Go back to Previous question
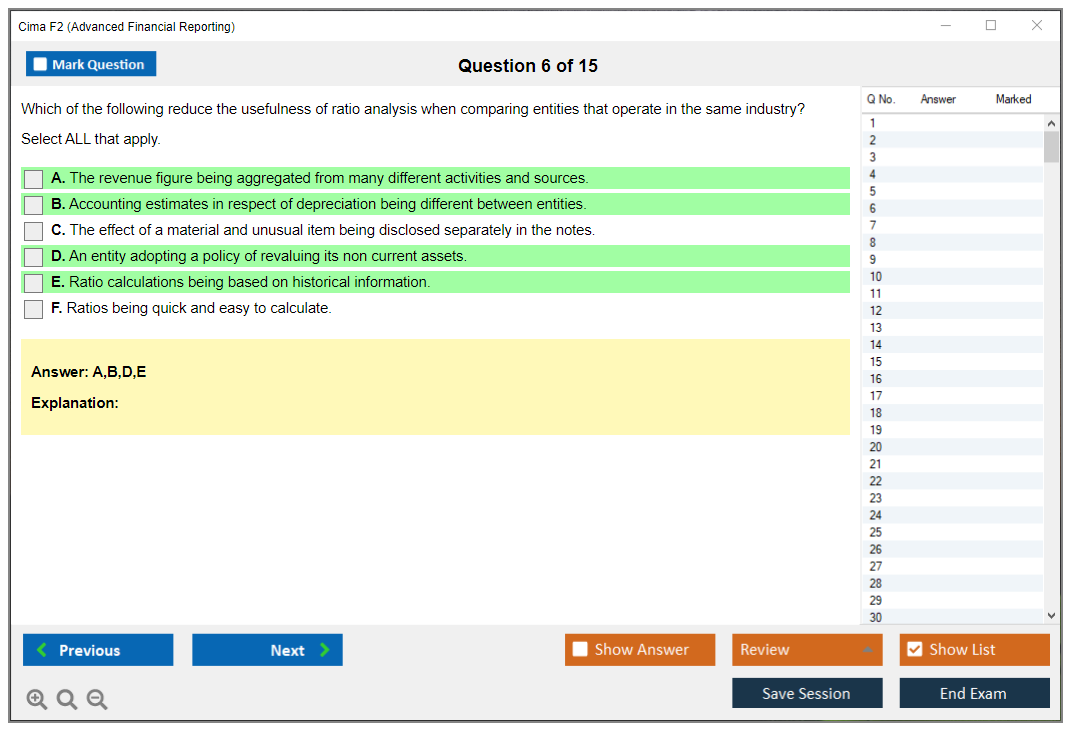Screen dimensions: 1075x735 coord(98,650)
